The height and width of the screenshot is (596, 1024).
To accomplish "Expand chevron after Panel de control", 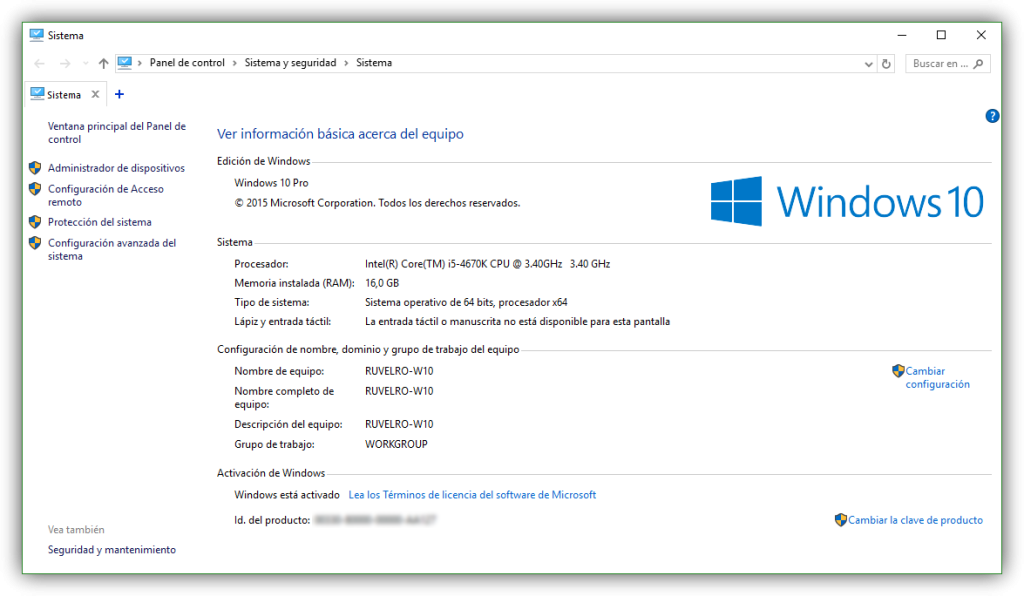I will point(234,63).
